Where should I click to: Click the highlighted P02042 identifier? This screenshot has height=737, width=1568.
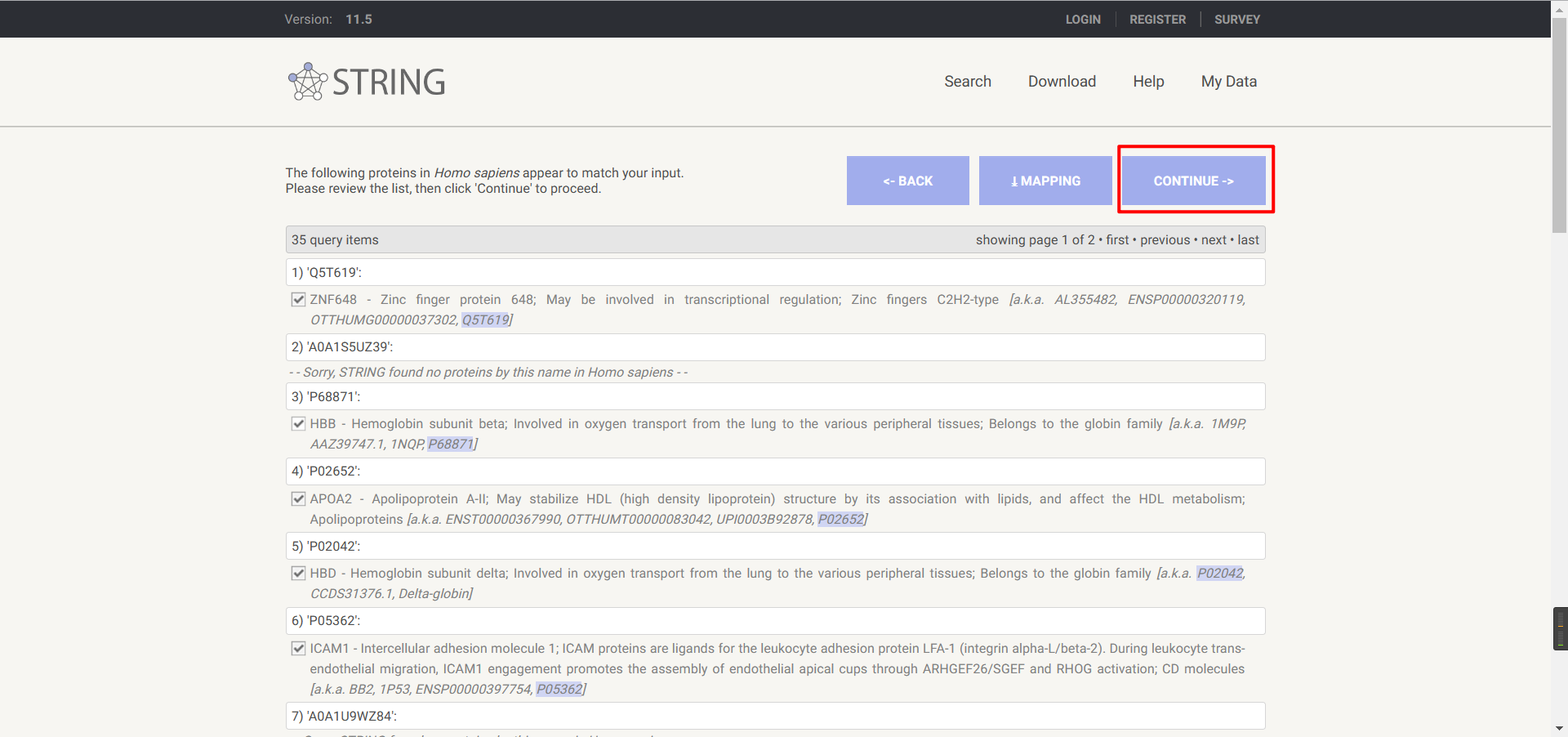(x=1220, y=574)
